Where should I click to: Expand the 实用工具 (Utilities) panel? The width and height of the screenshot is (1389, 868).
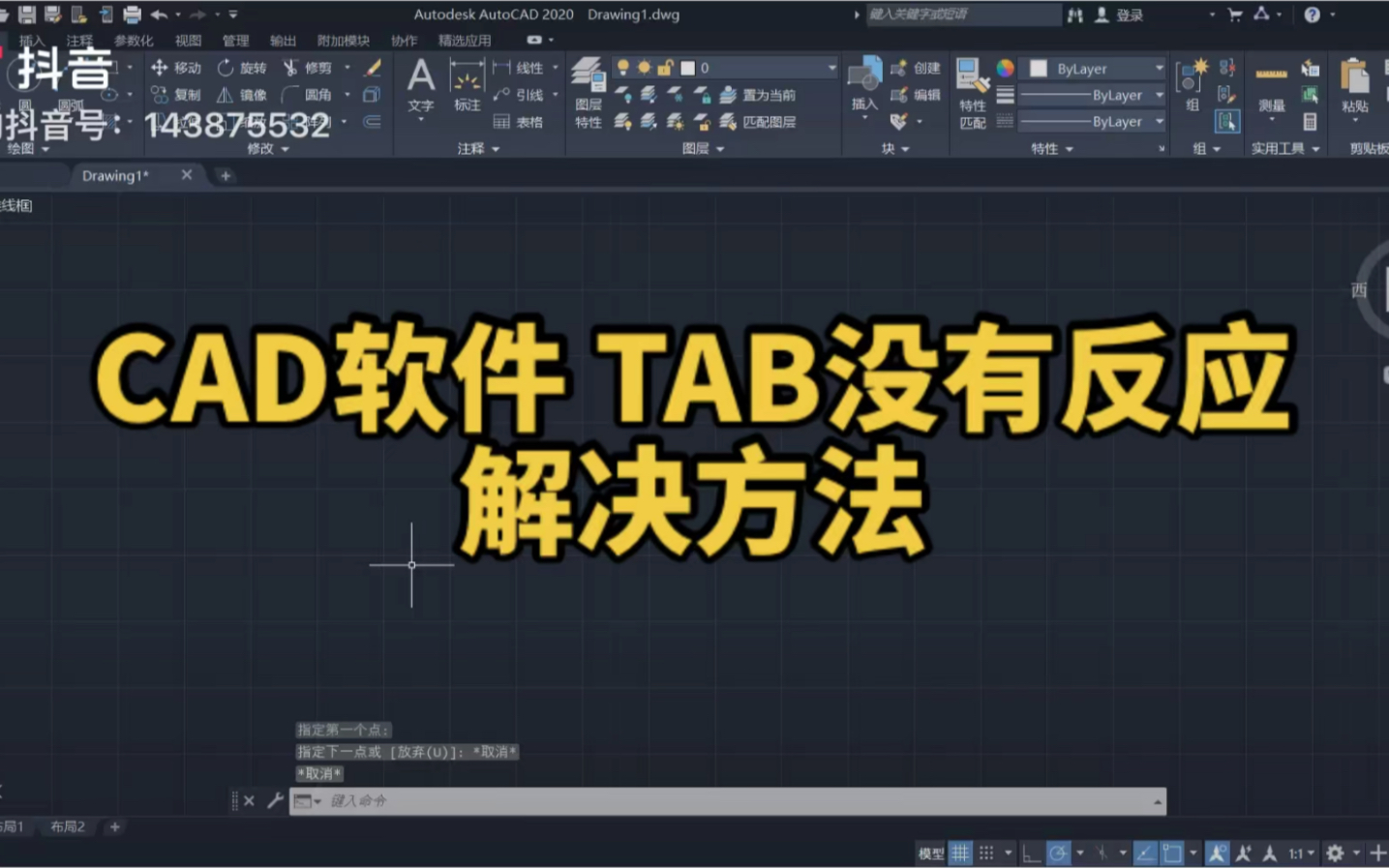click(1284, 148)
